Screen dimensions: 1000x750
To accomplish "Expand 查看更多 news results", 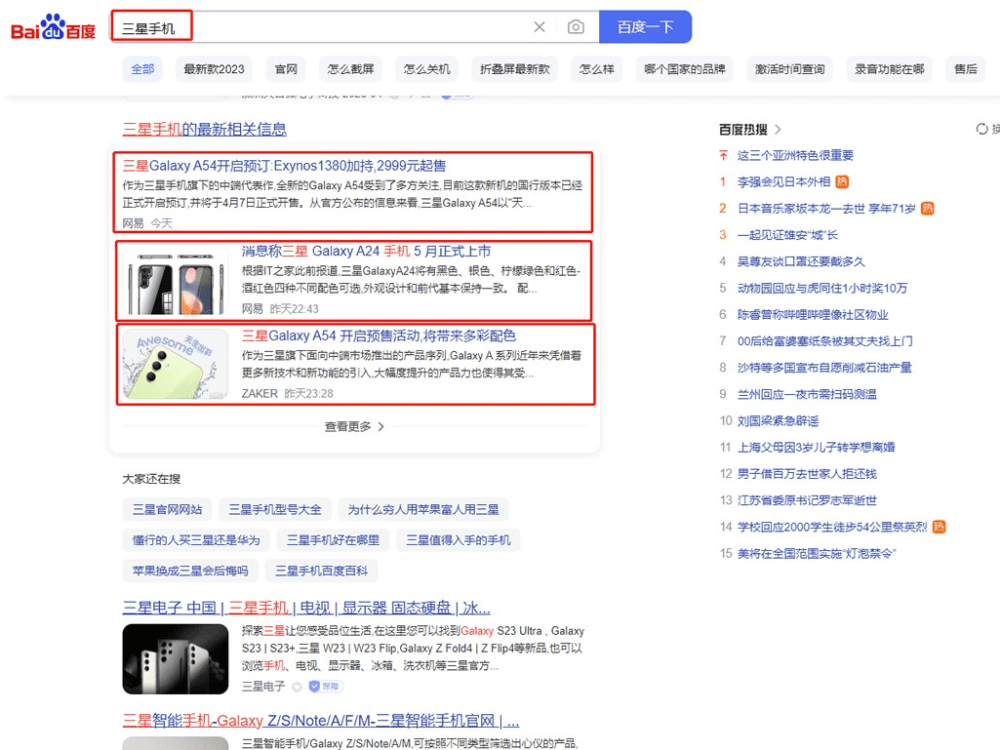I will [354, 427].
